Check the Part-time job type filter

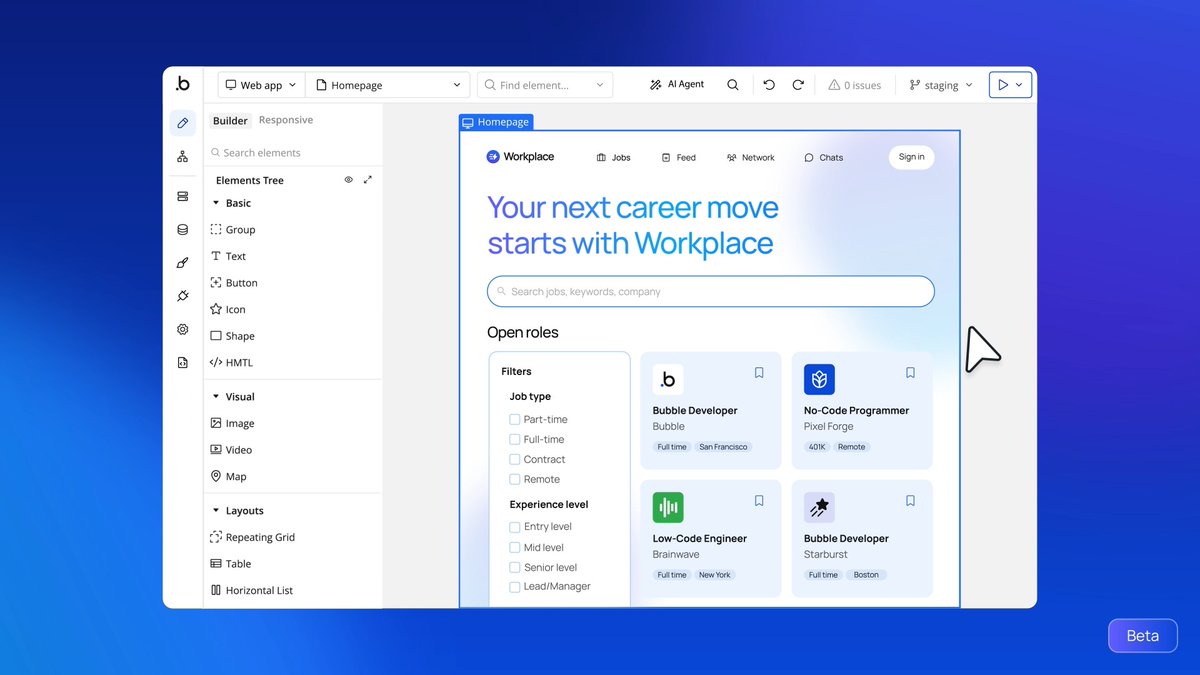coord(515,420)
